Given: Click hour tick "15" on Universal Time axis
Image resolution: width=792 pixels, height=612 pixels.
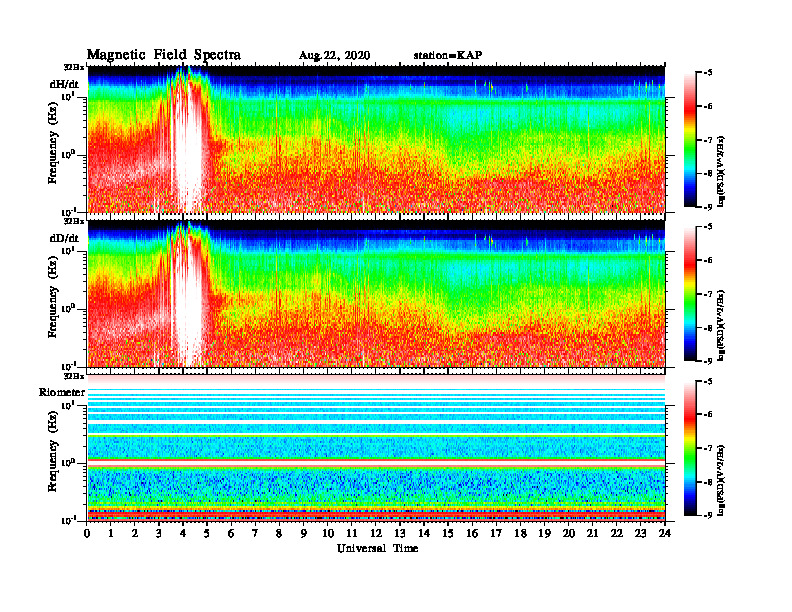Looking at the screenshot, I should [448, 534].
